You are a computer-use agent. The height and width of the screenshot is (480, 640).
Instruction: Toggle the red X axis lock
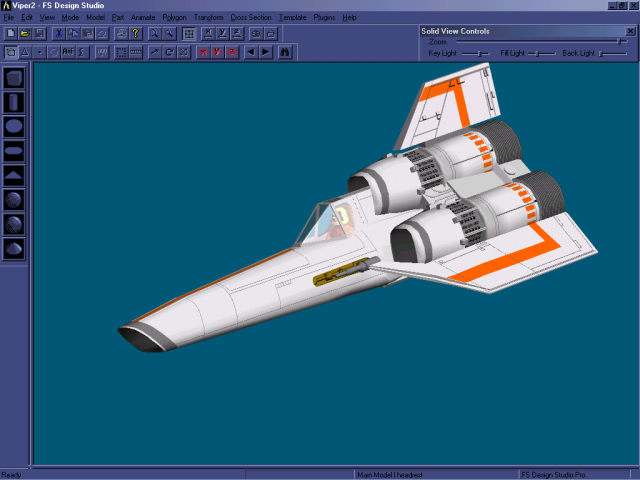(x=203, y=52)
